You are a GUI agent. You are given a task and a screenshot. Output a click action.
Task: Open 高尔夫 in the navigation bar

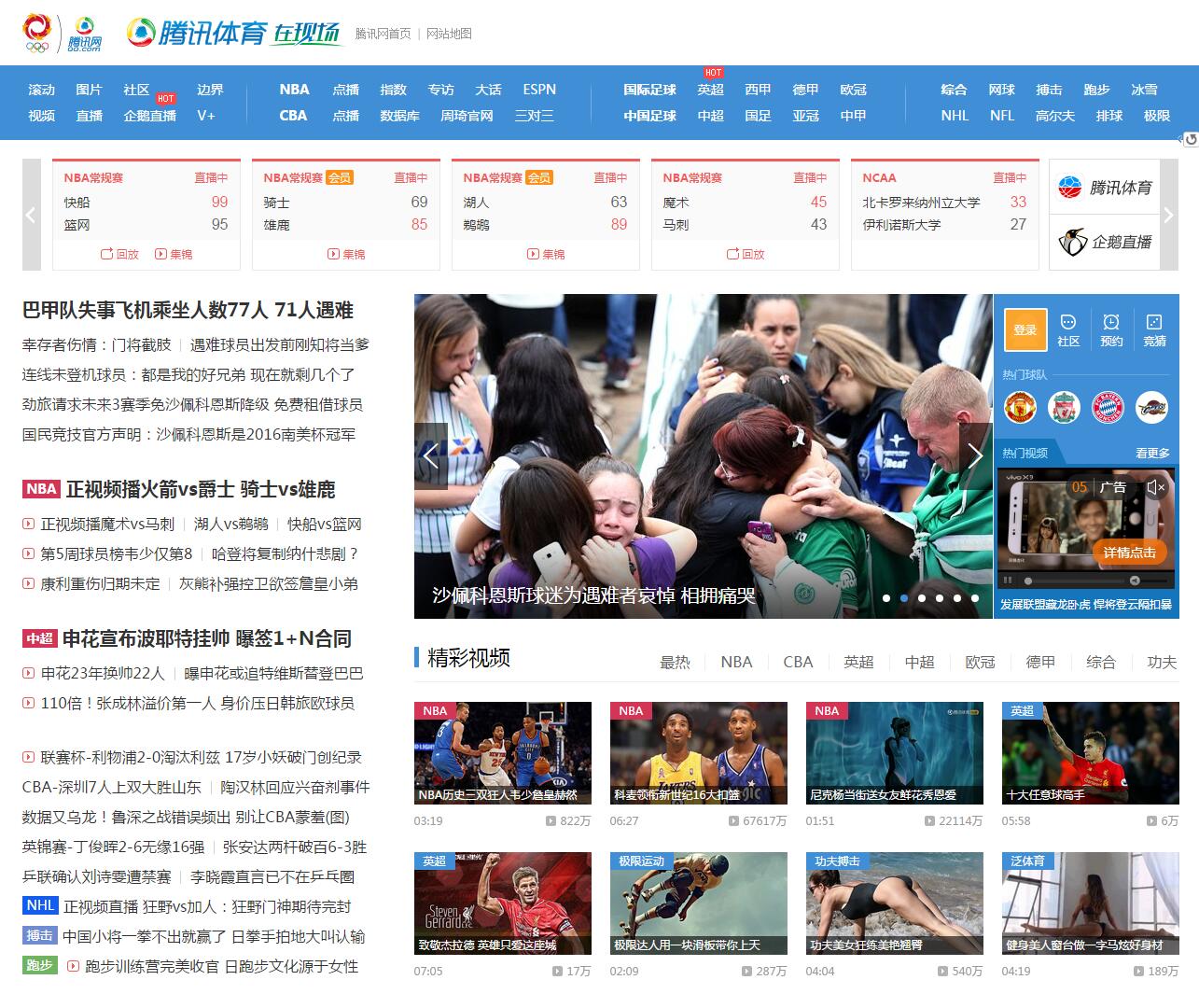pos(1055,116)
